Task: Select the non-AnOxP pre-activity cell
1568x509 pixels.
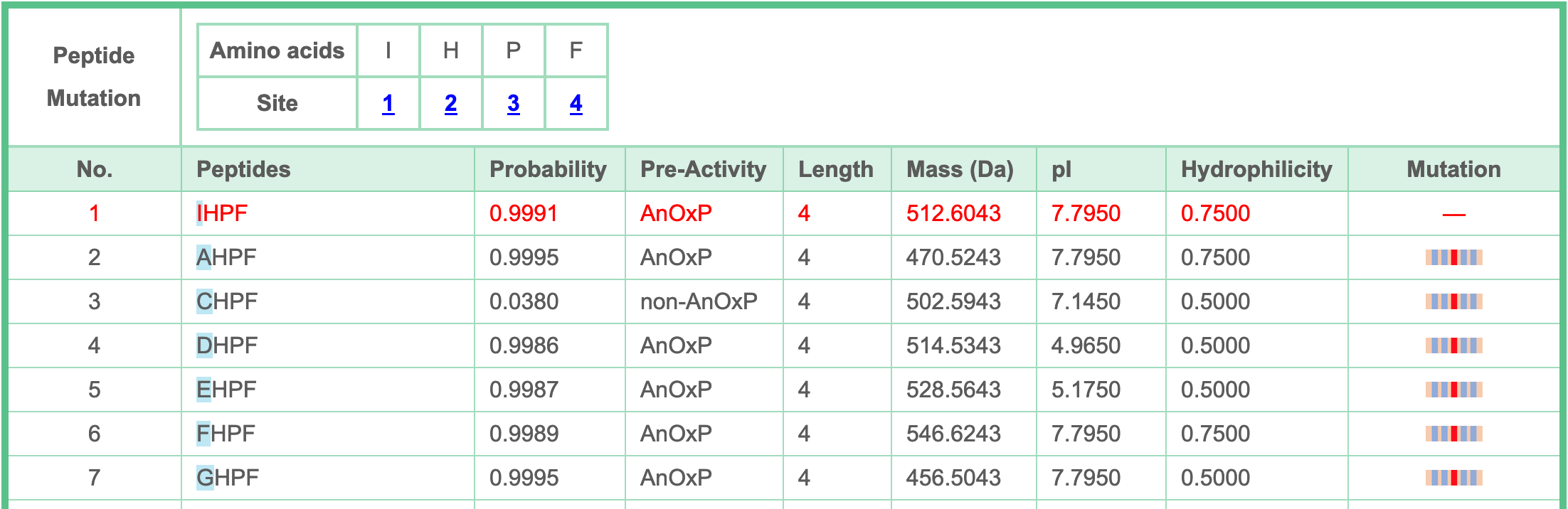Action: [x=699, y=301]
